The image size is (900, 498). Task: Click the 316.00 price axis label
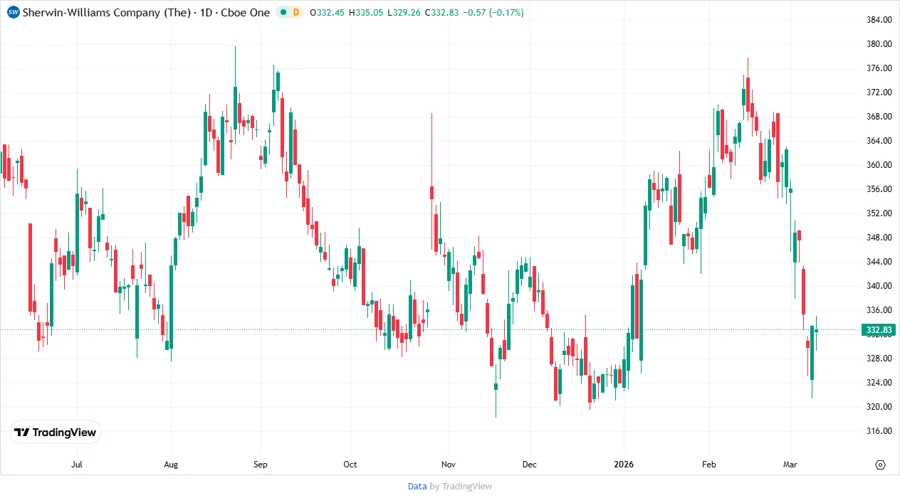tap(879, 431)
